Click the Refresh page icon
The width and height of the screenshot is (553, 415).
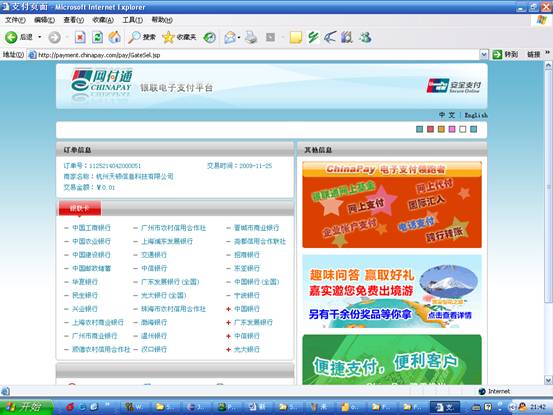(x=97, y=37)
